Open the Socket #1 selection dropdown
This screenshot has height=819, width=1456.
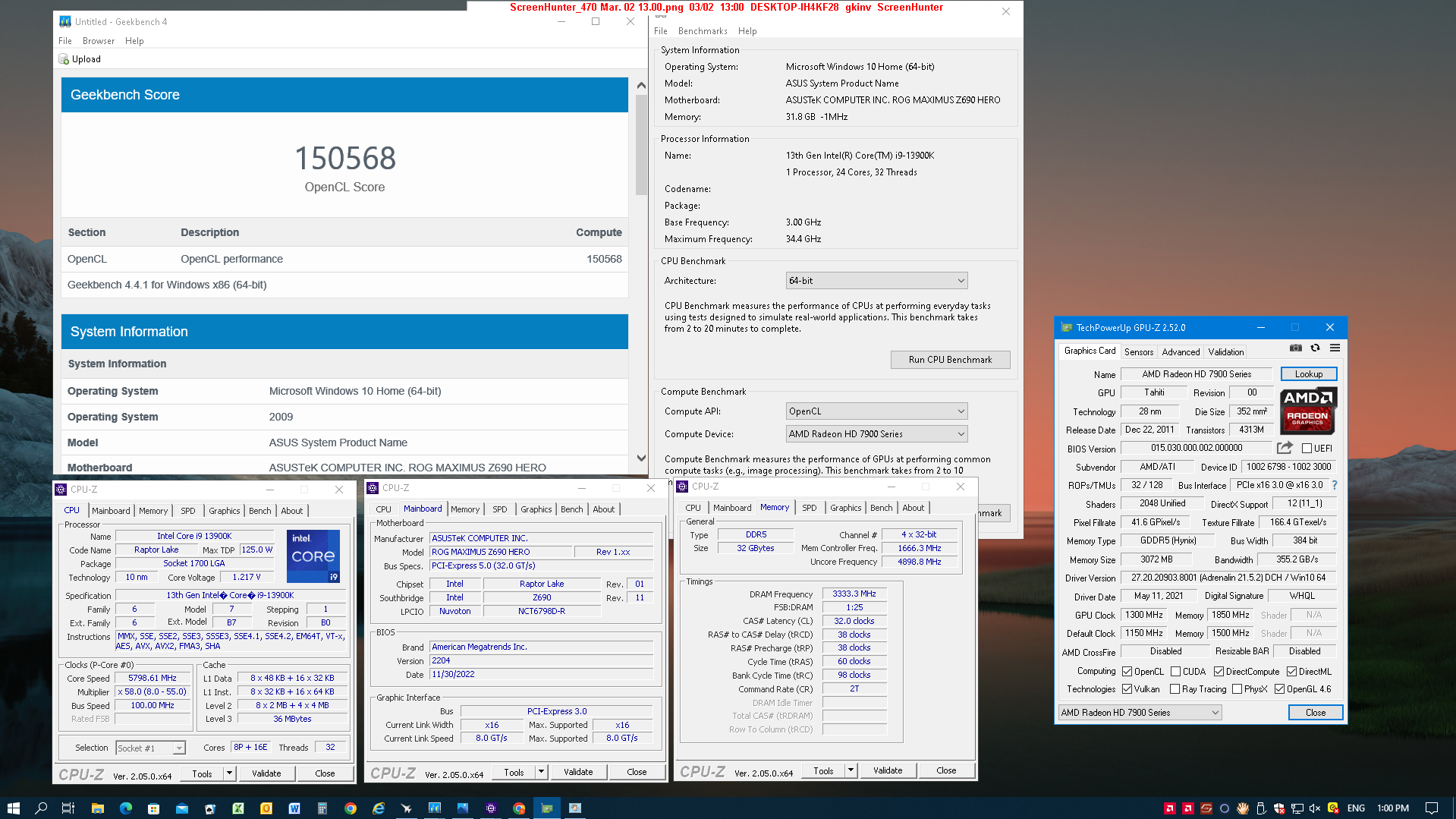tap(150, 748)
